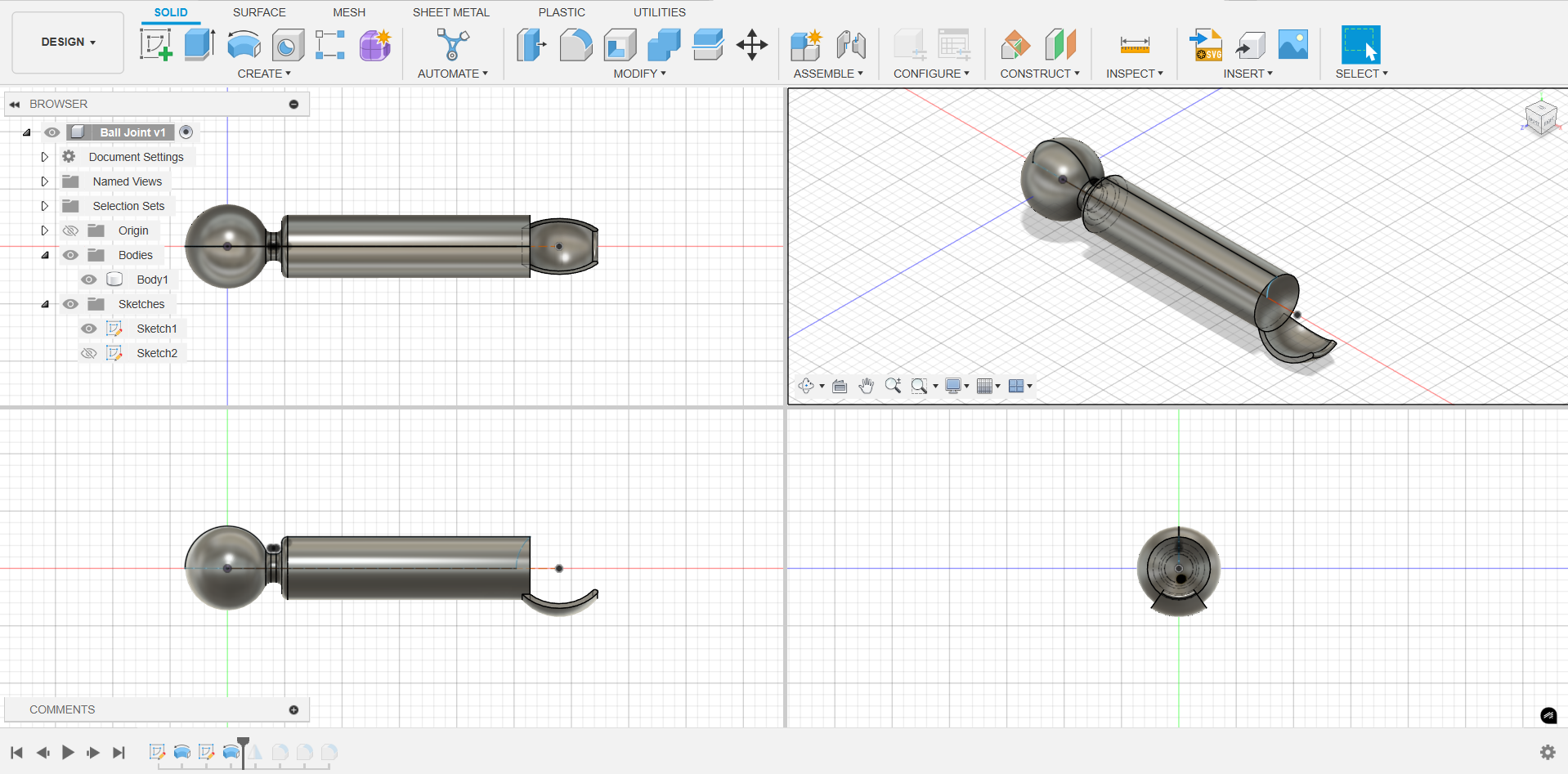Collapse the Sketches folder
Image resolution: width=1568 pixels, height=774 pixels.
click(x=45, y=304)
